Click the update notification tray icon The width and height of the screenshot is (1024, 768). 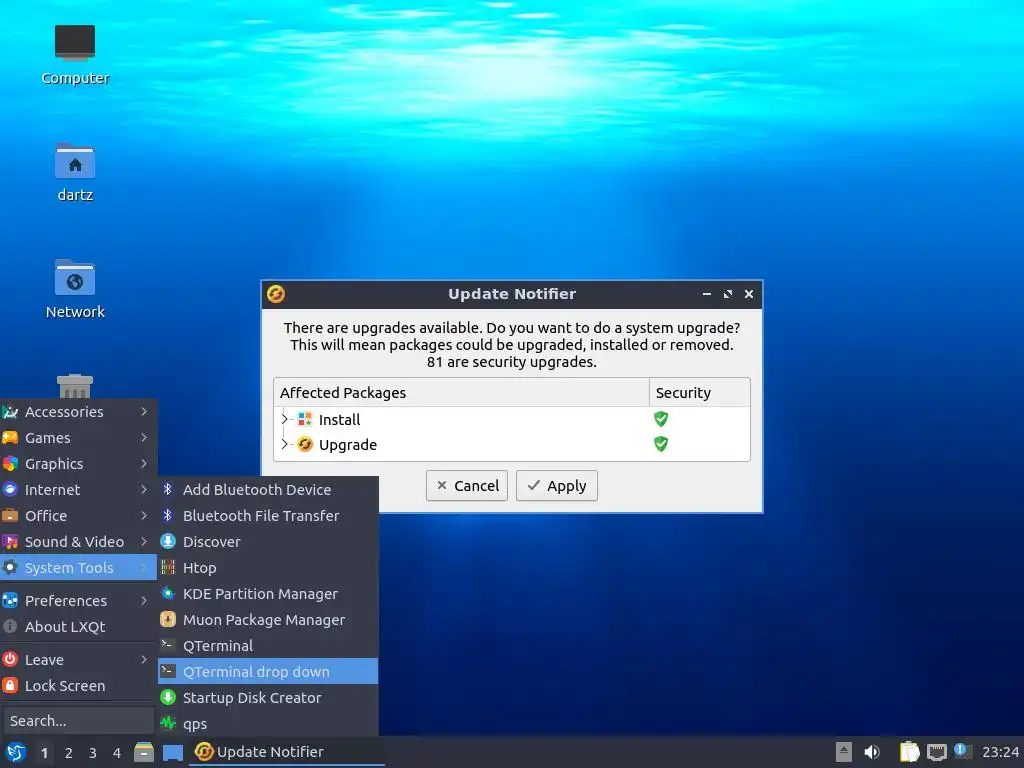961,751
